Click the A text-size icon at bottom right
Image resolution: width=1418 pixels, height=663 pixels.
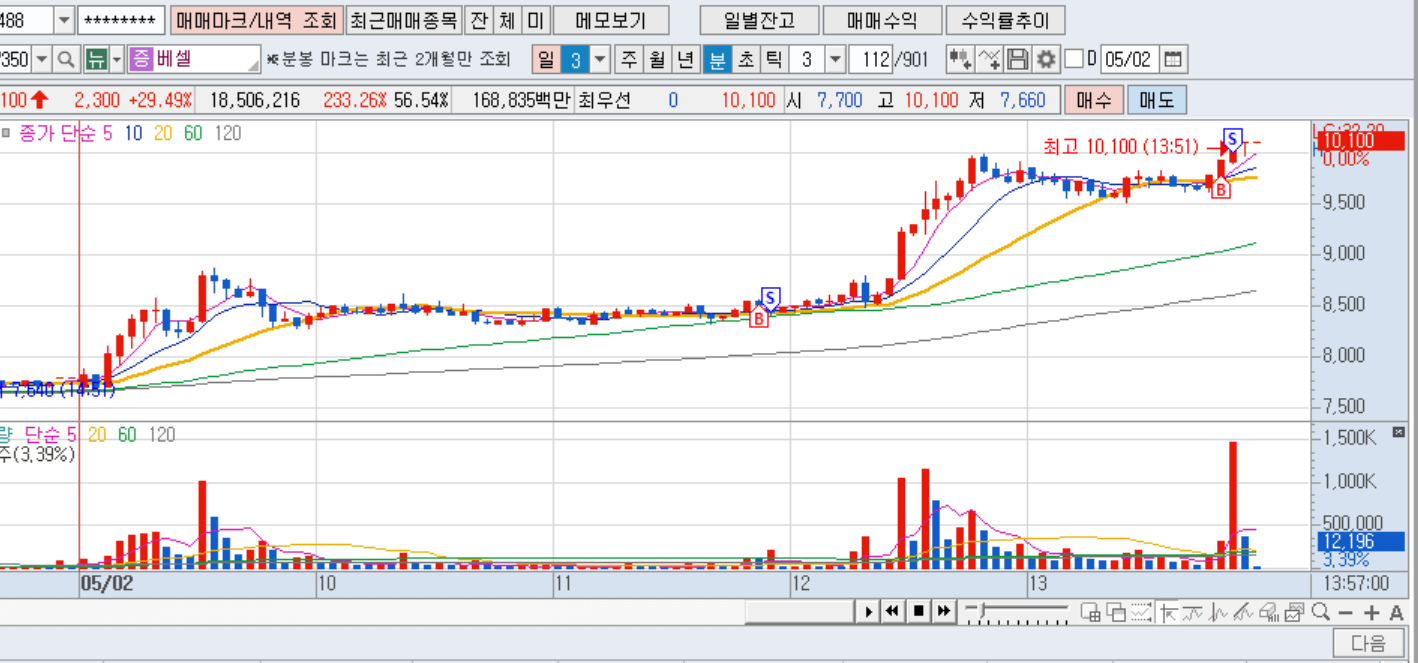[1396, 612]
